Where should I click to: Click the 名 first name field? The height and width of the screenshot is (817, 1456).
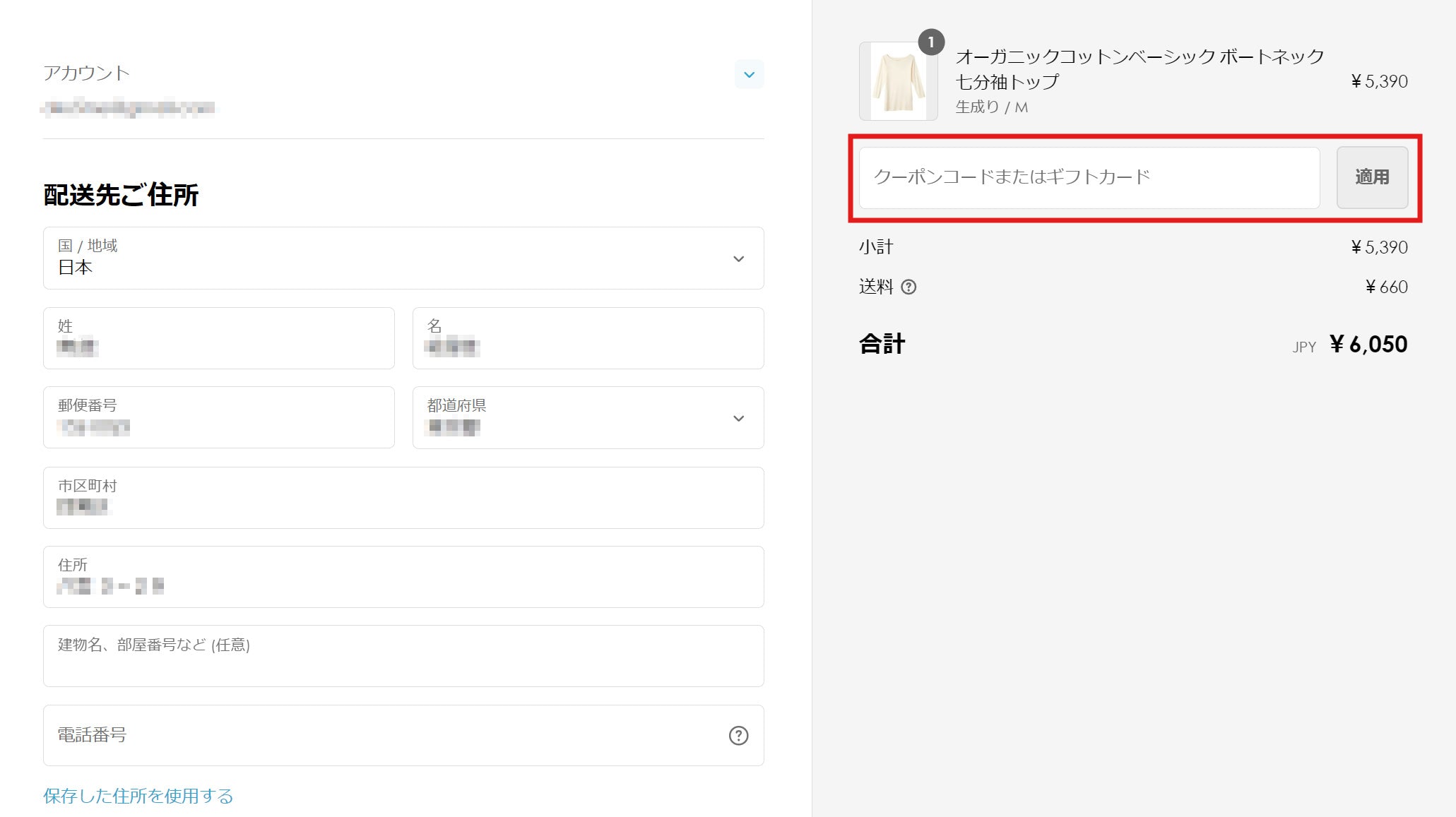click(x=588, y=338)
